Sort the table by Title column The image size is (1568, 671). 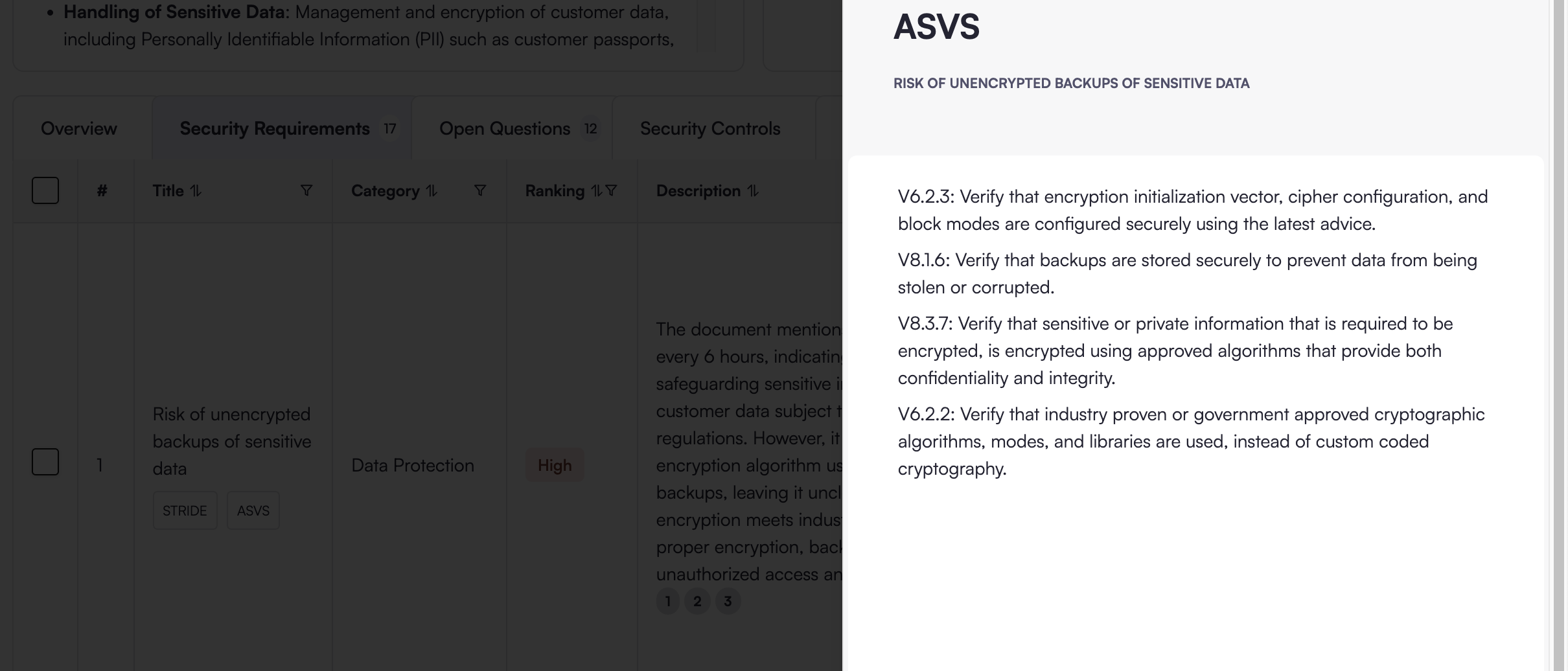pyautogui.click(x=196, y=191)
